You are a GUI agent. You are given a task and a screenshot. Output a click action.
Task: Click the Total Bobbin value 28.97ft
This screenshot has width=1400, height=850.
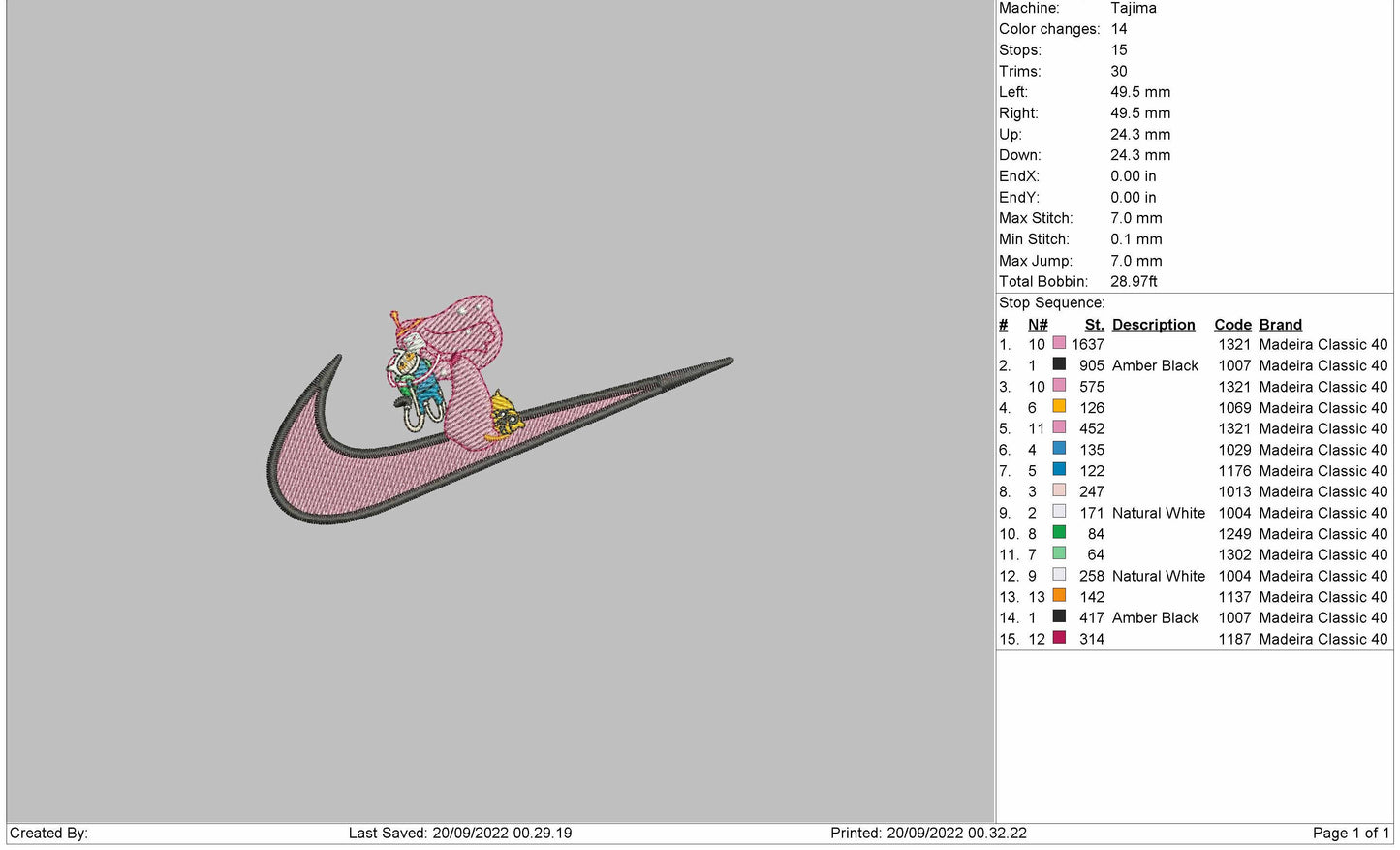click(1134, 282)
